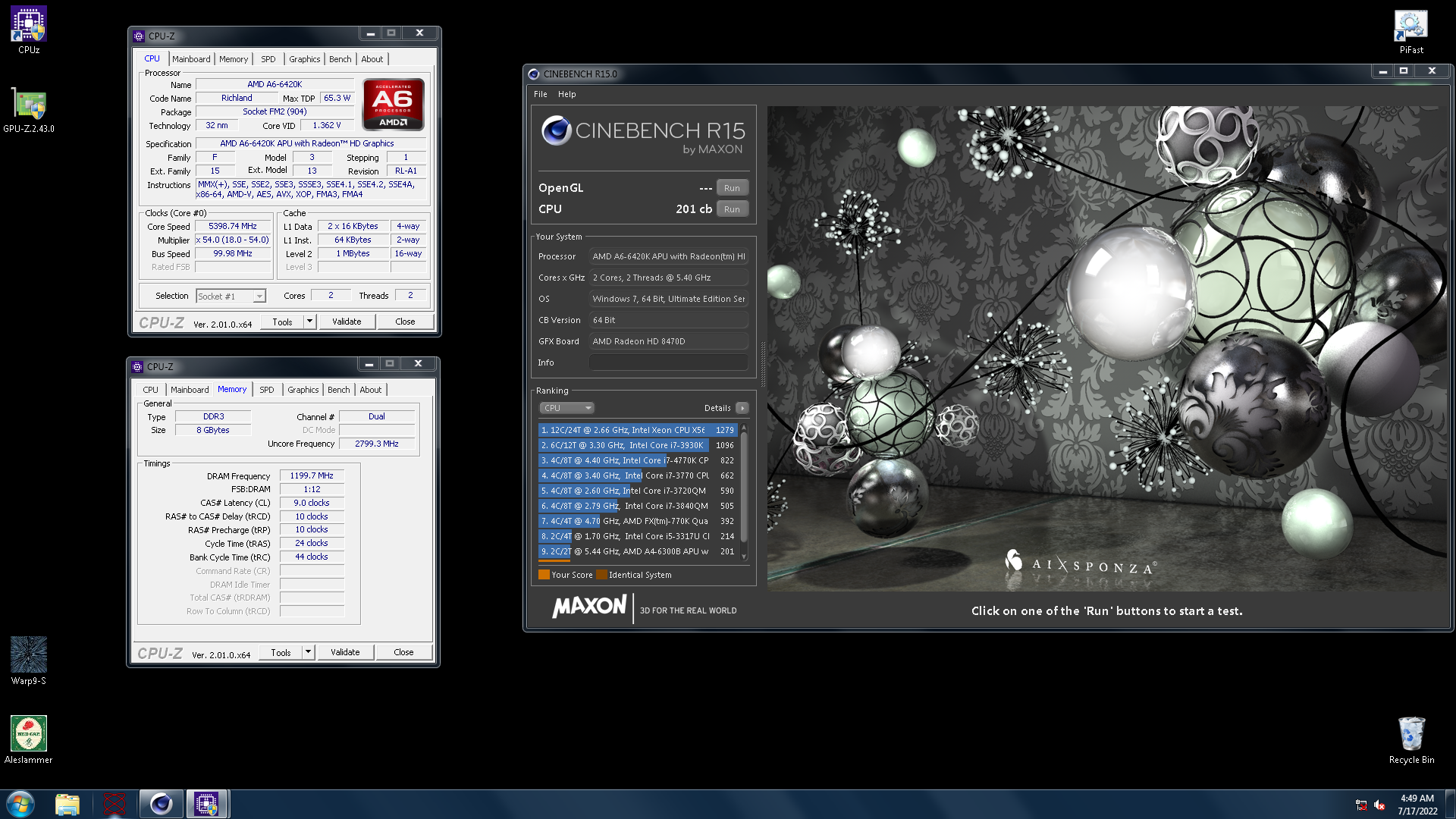1456x819 pixels.
Task: Select ranking row Intel Xeon CPU X5
Action: click(637, 430)
